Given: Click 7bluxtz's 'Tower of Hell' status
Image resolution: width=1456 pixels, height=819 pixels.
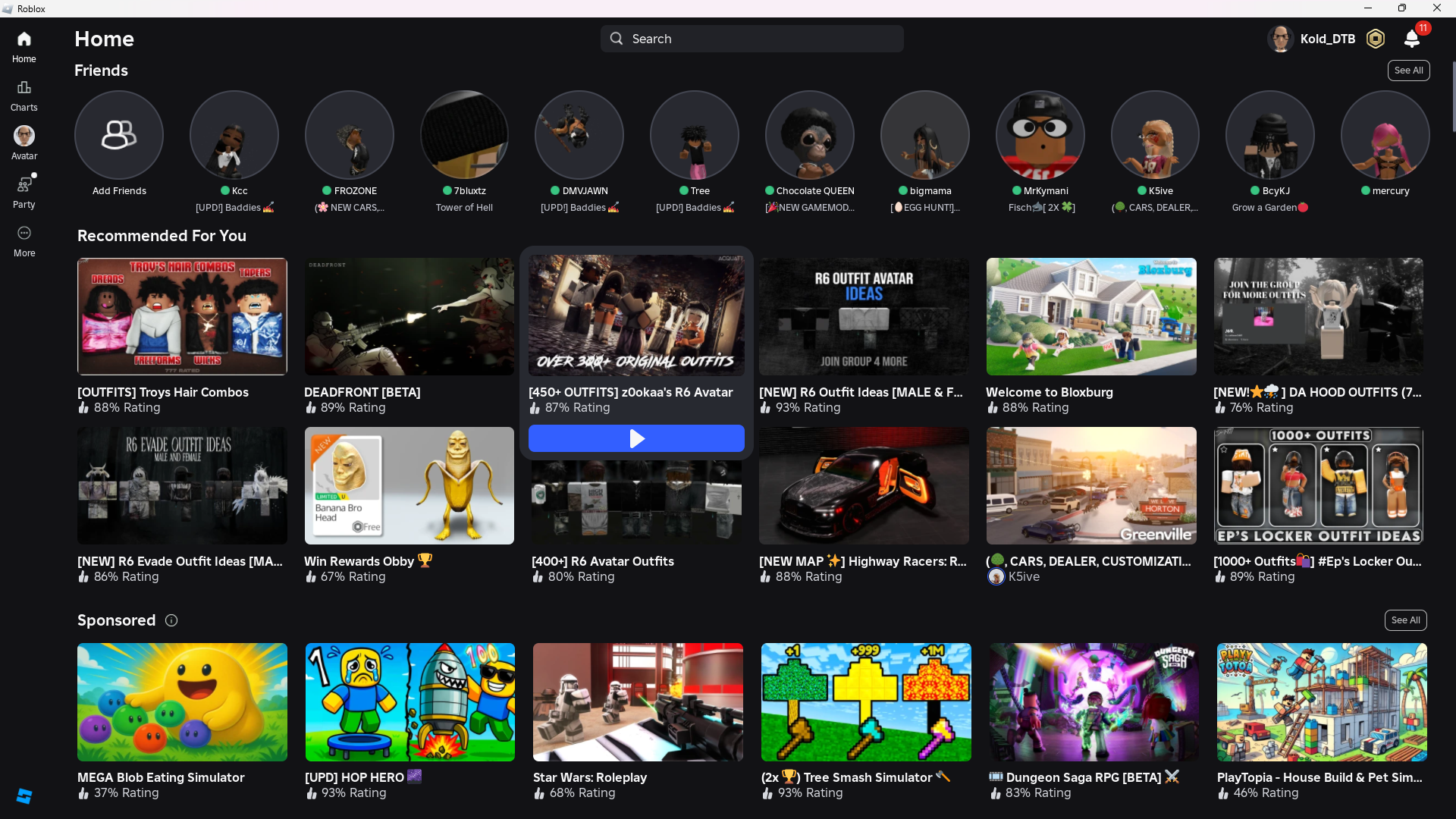Looking at the screenshot, I should pos(464,208).
